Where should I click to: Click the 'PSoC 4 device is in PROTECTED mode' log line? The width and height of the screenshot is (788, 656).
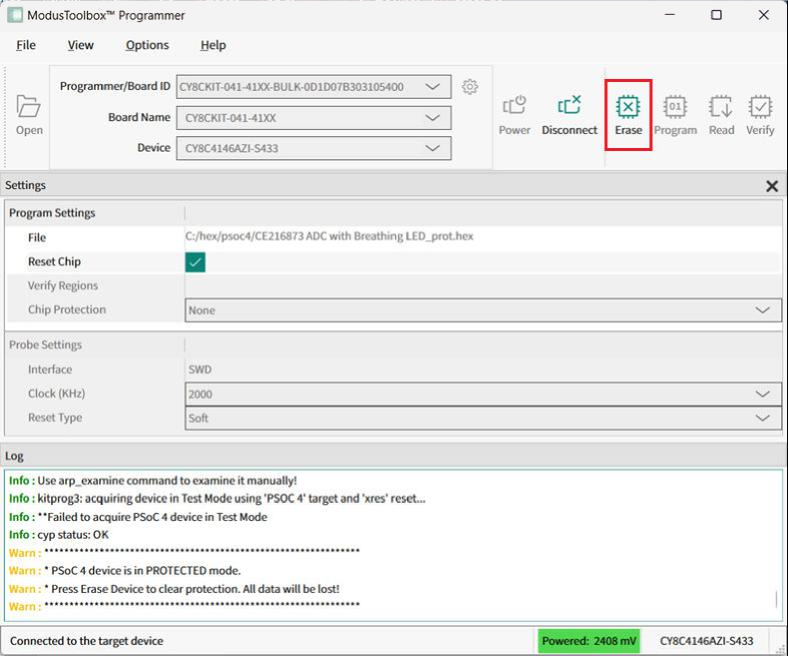point(125,571)
